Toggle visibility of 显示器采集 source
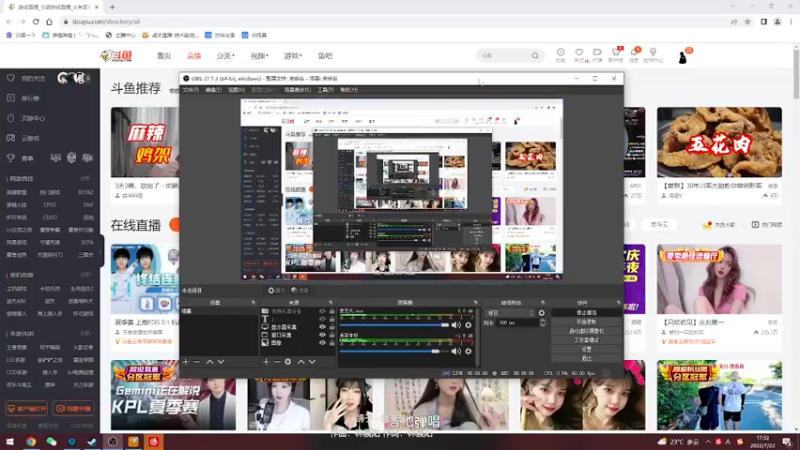The width and height of the screenshot is (800, 450). pyautogui.click(x=322, y=327)
